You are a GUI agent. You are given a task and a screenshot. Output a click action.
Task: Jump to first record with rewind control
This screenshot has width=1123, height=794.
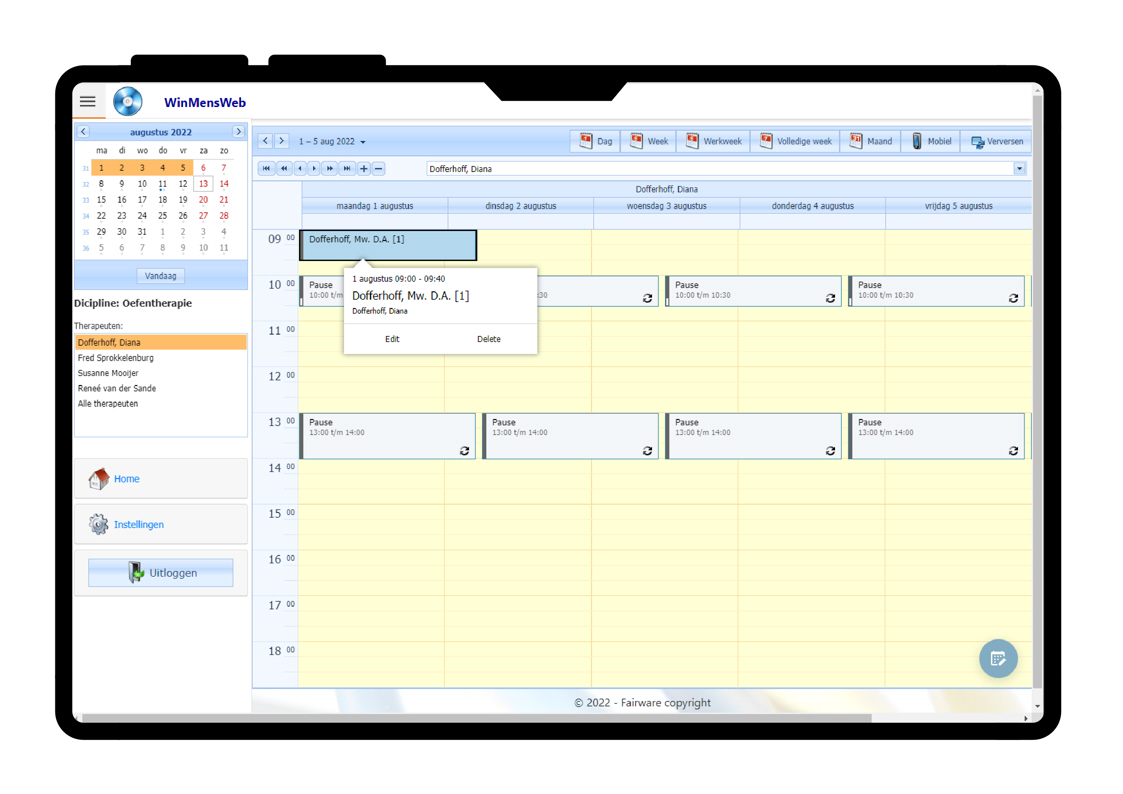[266, 168]
